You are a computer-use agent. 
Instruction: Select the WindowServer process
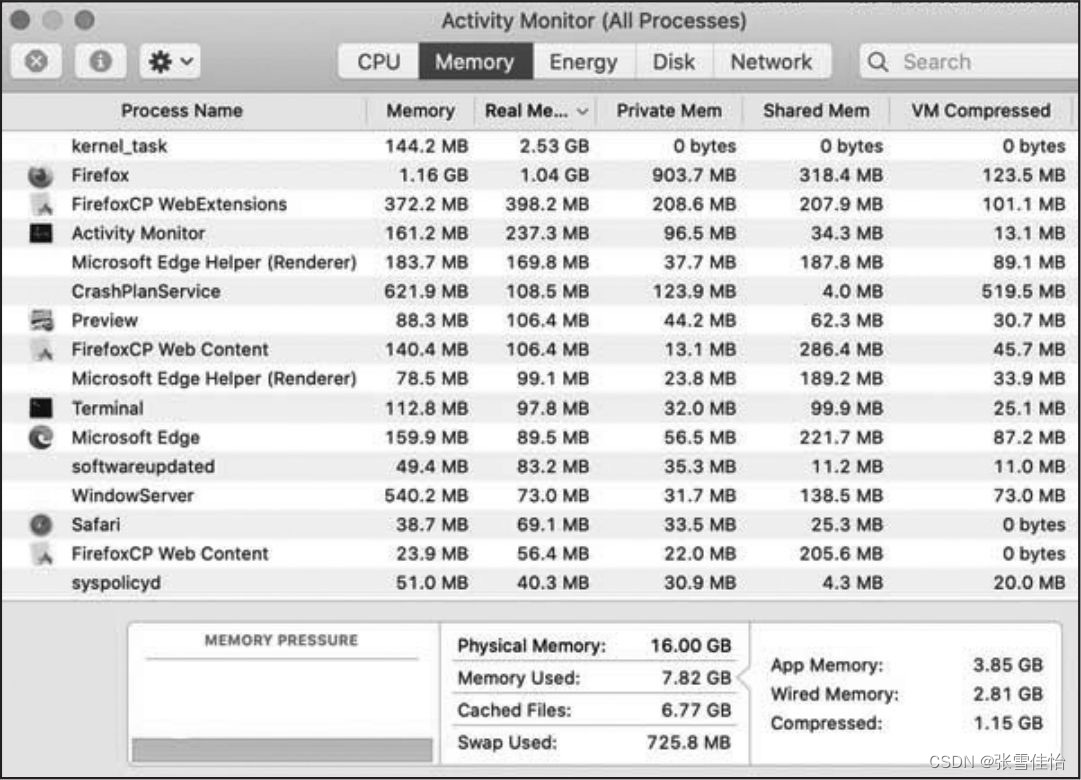[133, 496]
